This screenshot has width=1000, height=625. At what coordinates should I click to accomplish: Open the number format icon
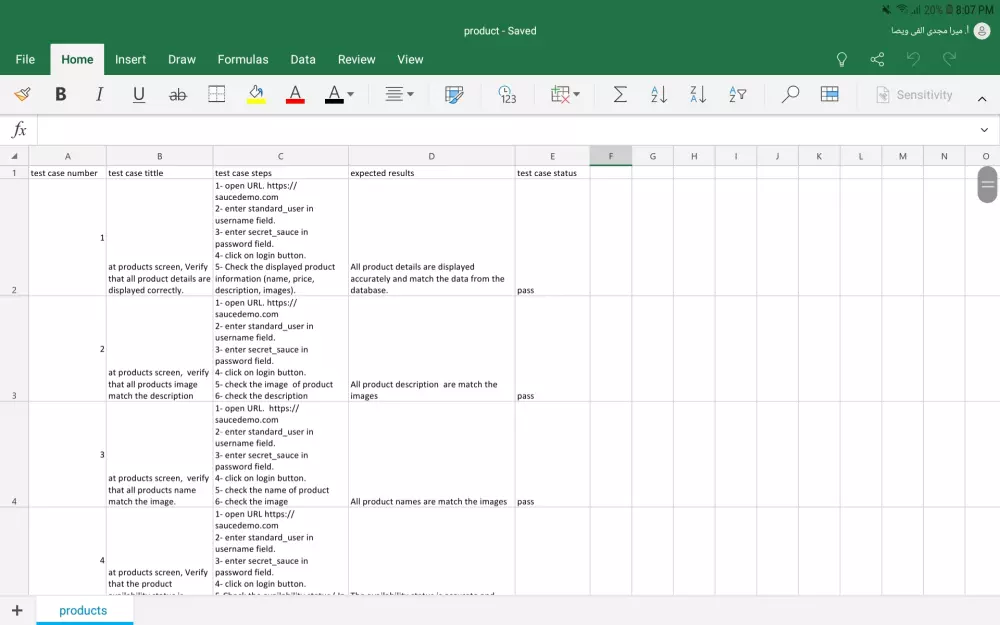coord(507,94)
